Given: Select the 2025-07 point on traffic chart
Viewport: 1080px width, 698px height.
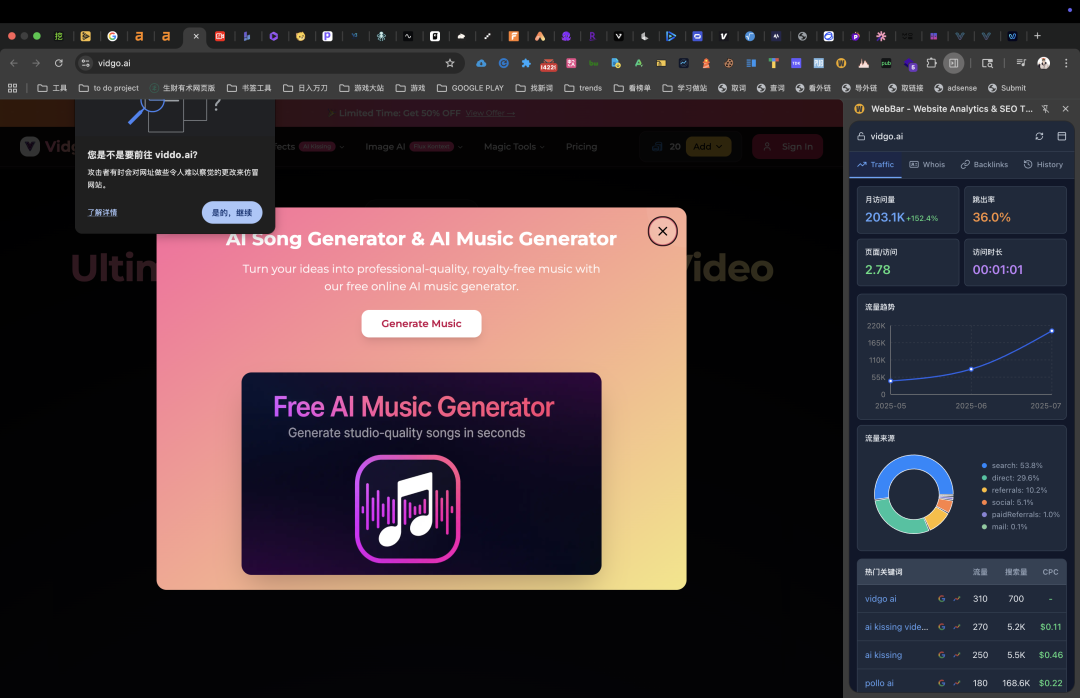Looking at the screenshot, I should pos(1052,331).
